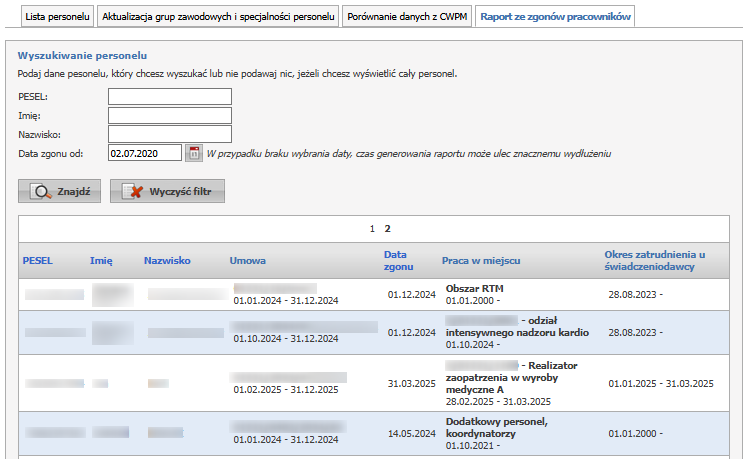Focus the Nazwisko text field

(170, 134)
